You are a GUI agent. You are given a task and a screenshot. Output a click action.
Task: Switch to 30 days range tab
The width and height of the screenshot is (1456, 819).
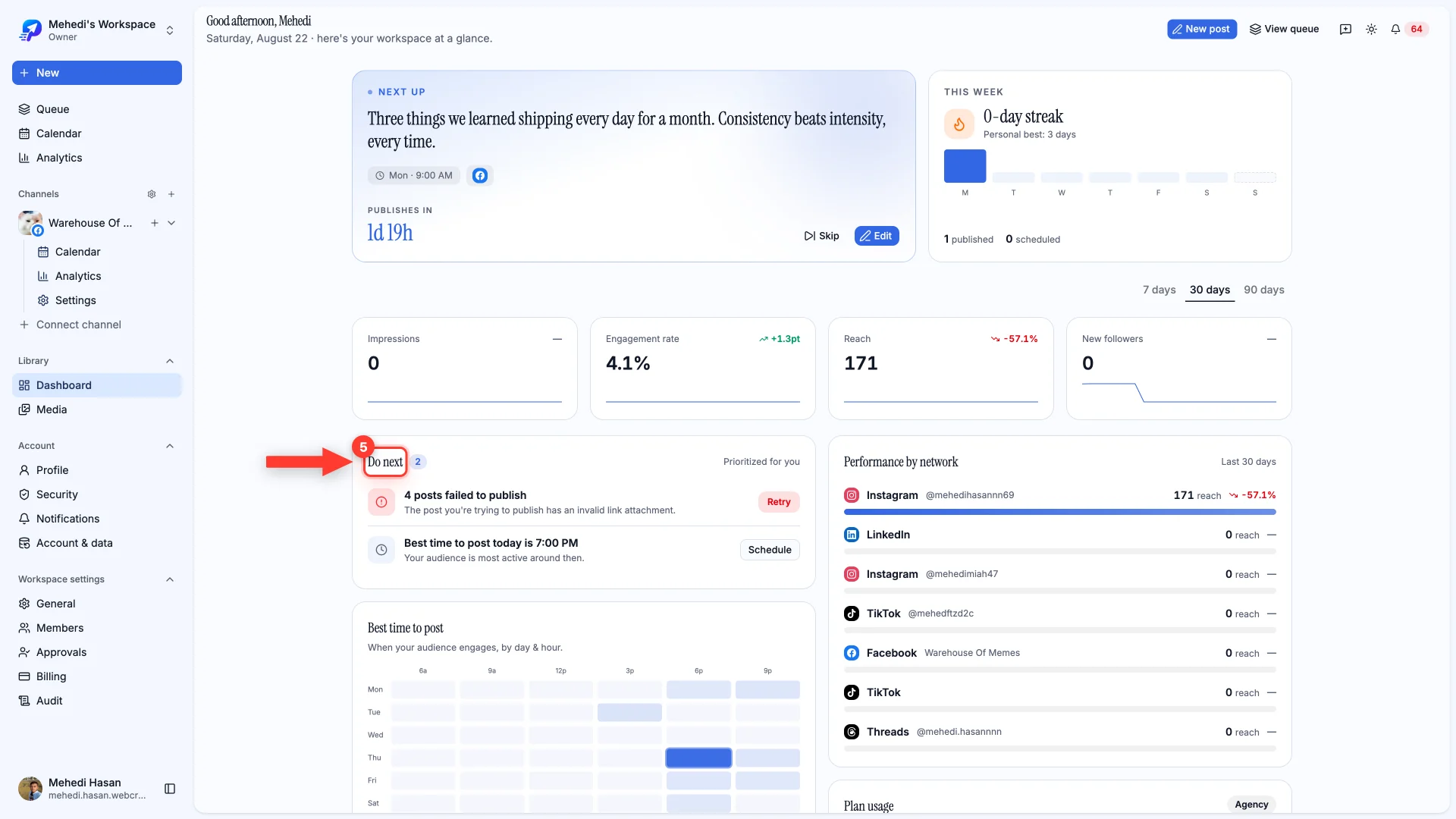point(1210,290)
